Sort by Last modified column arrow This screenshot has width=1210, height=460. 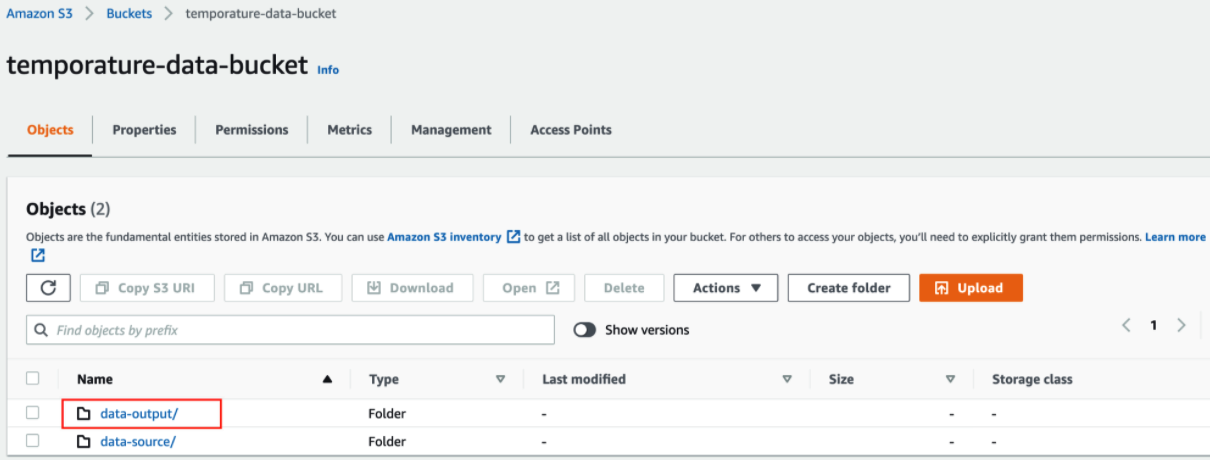787,380
